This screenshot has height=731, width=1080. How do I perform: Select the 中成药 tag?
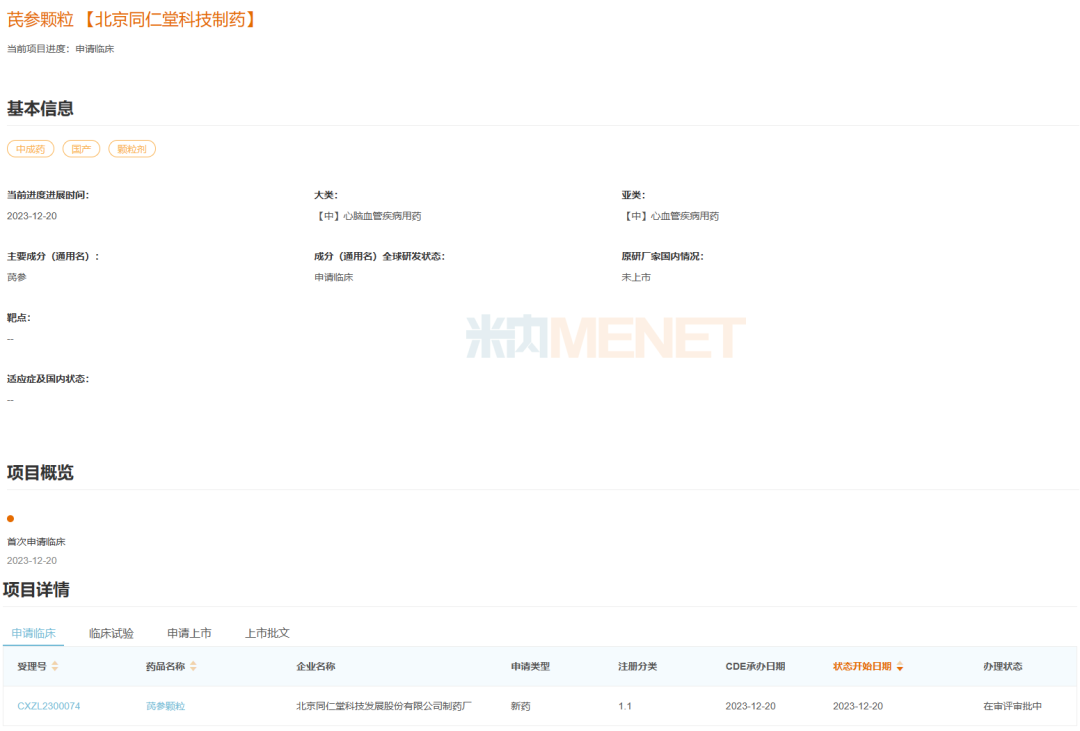pos(31,149)
